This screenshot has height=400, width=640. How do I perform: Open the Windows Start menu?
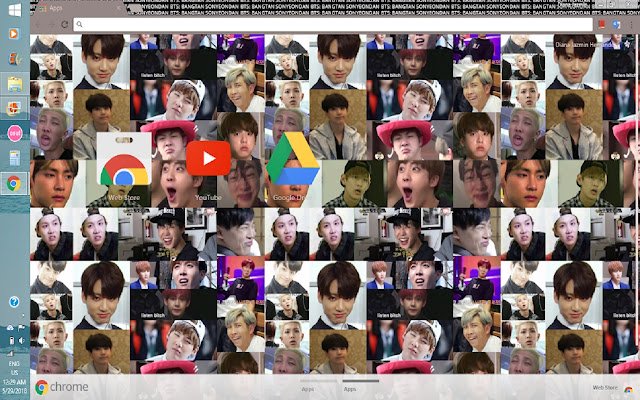[15, 10]
